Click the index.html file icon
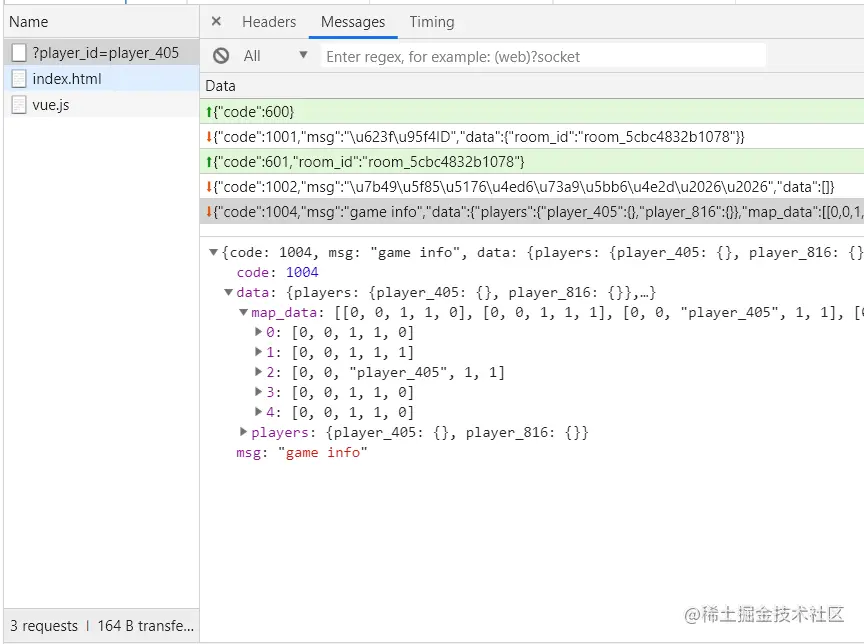 point(19,78)
